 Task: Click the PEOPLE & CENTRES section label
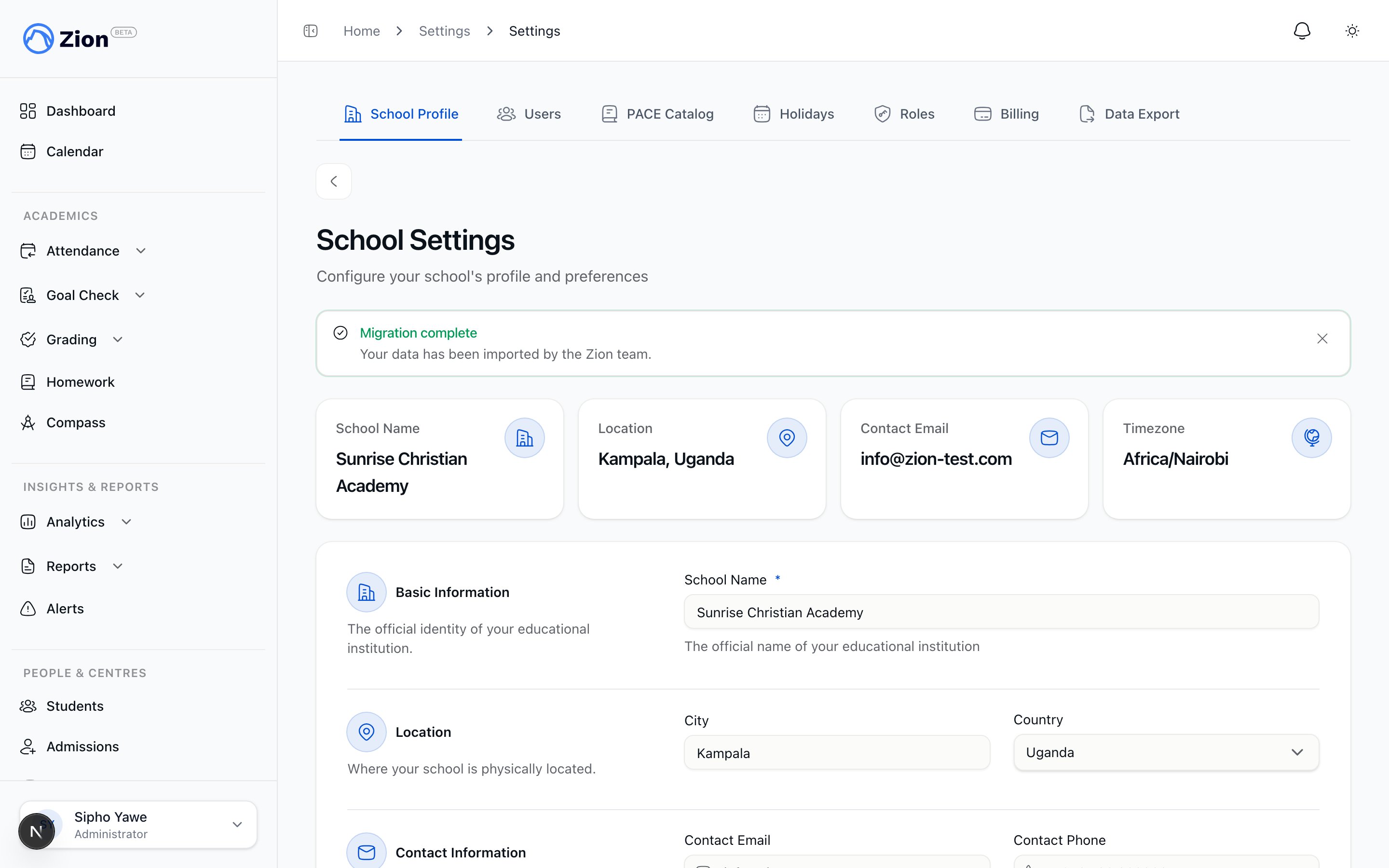click(x=85, y=673)
